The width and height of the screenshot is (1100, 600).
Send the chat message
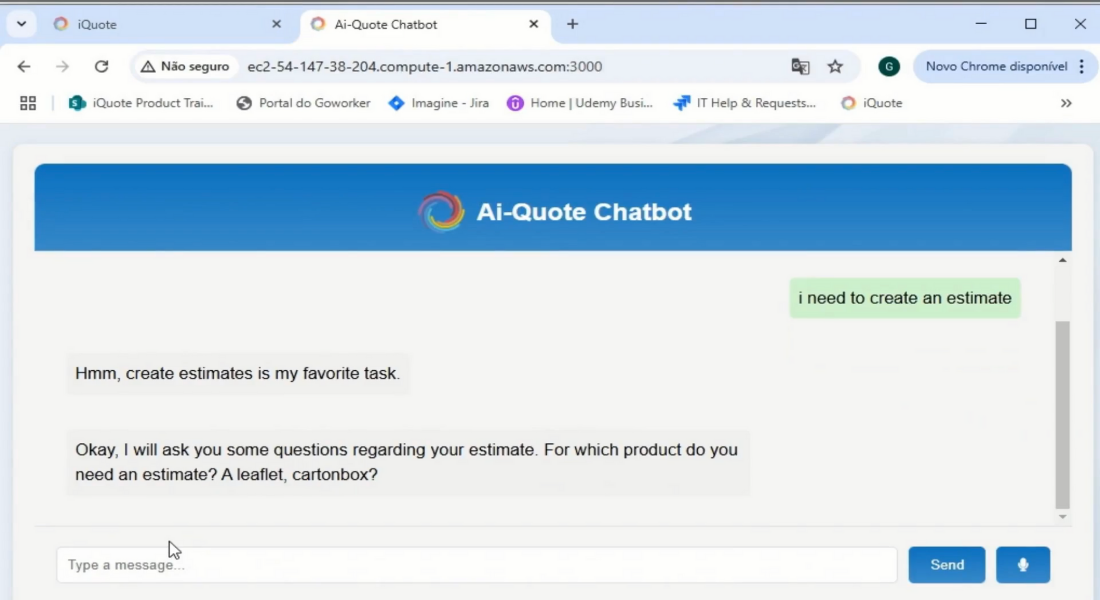point(946,565)
